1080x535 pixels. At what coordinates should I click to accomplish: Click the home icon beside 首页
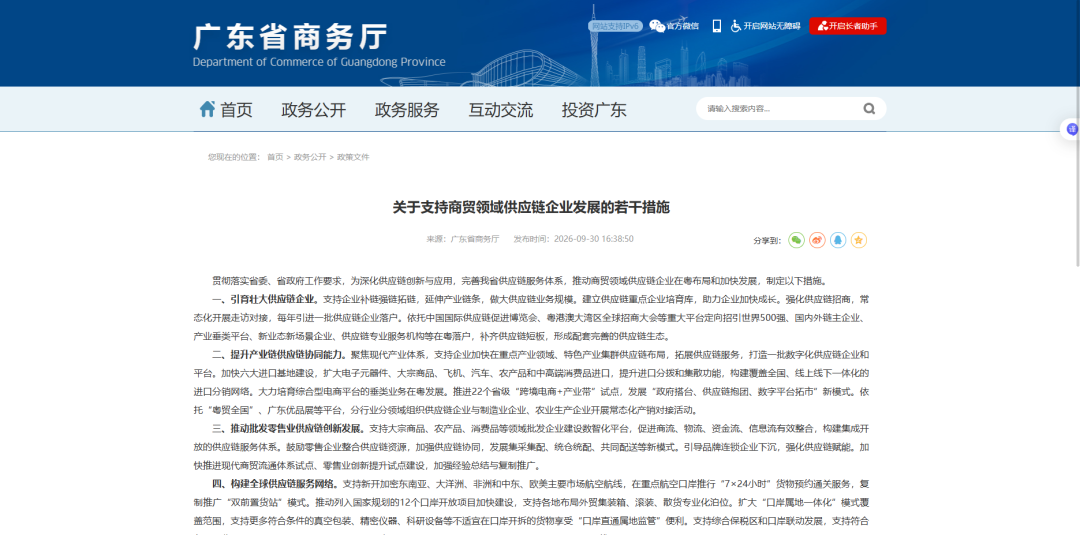pyautogui.click(x=207, y=109)
